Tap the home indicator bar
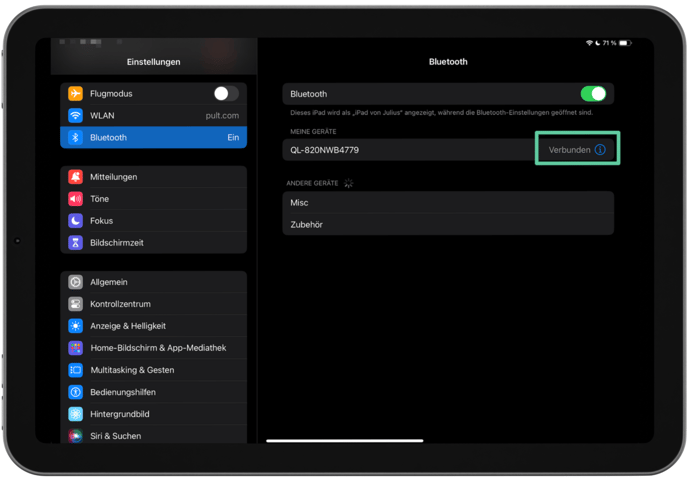 [345, 441]
